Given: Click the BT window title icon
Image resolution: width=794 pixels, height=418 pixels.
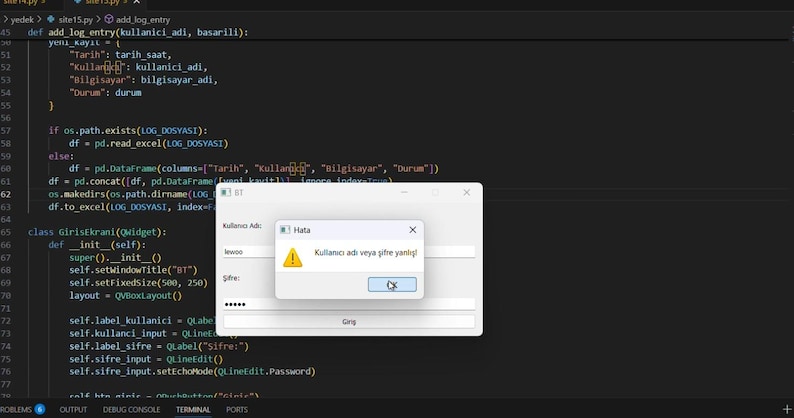Looking at the screenshot, I should tap(226, 193).
